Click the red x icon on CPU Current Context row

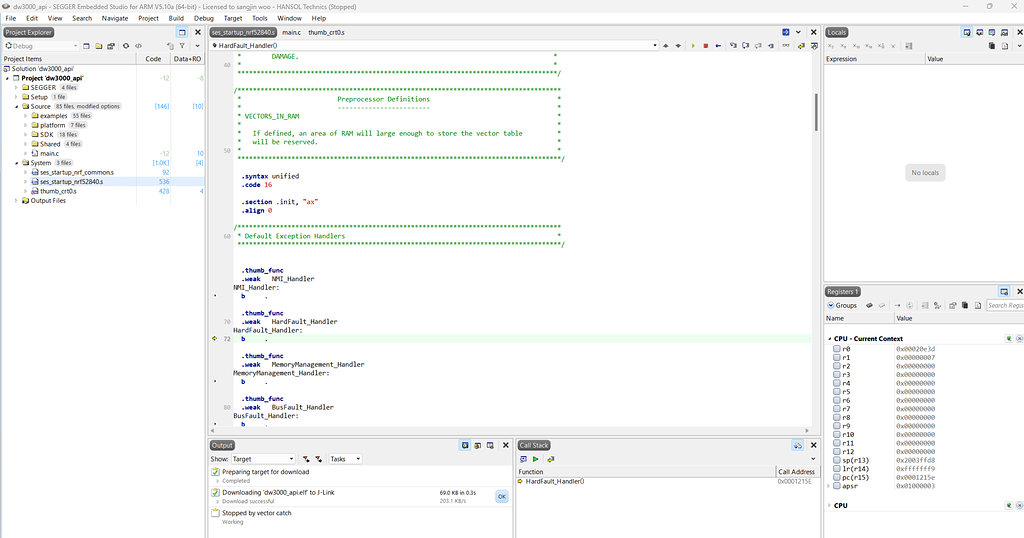1019,338
